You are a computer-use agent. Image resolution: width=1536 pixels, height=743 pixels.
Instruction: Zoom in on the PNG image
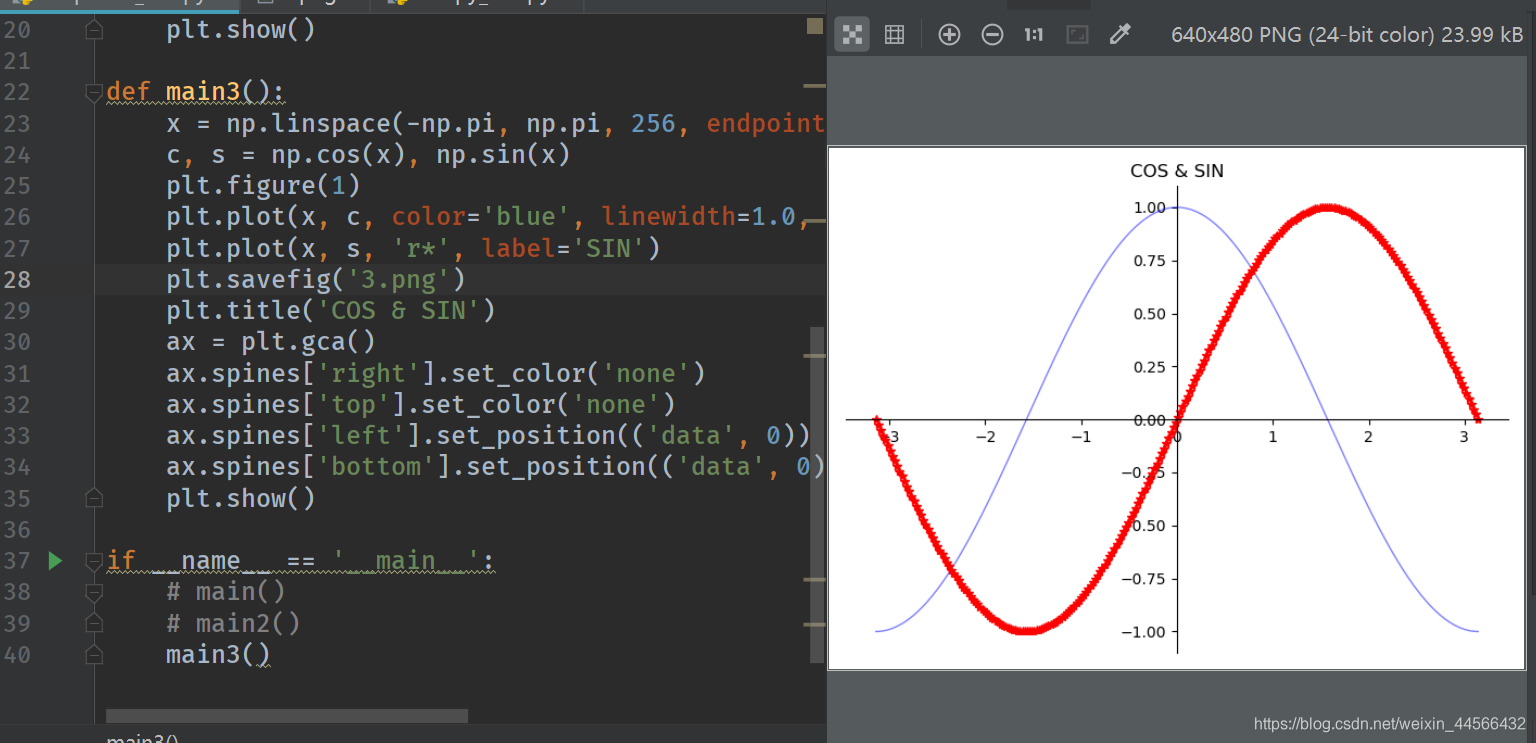[948, 33]
